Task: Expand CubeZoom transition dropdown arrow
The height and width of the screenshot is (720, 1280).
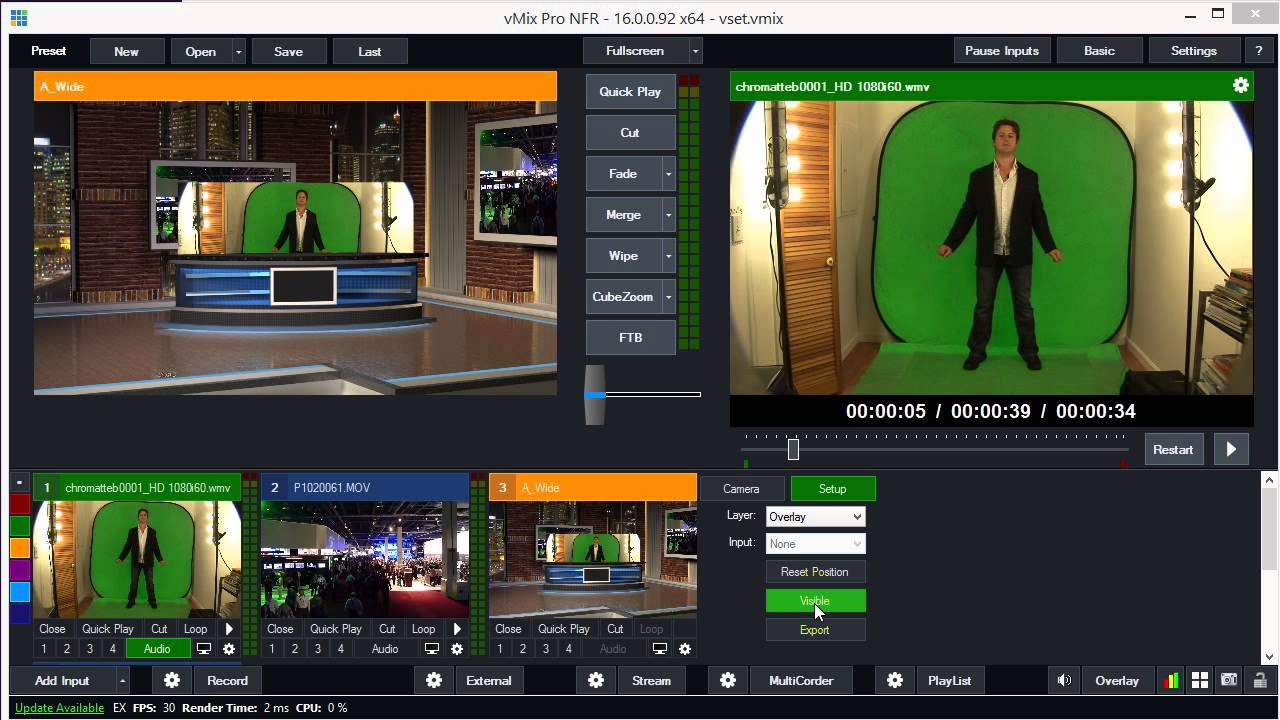Action: [668, 297]
